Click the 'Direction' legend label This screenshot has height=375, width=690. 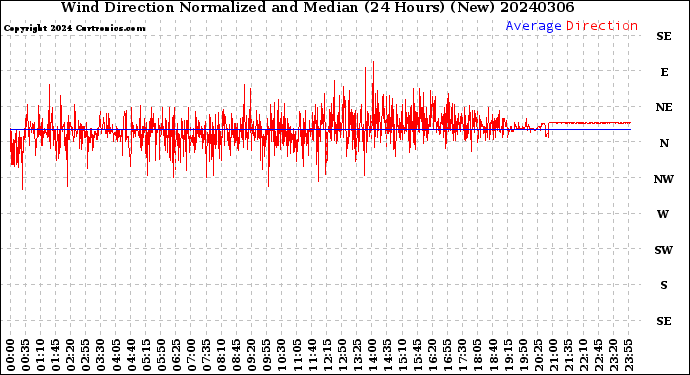pos(602,26)
